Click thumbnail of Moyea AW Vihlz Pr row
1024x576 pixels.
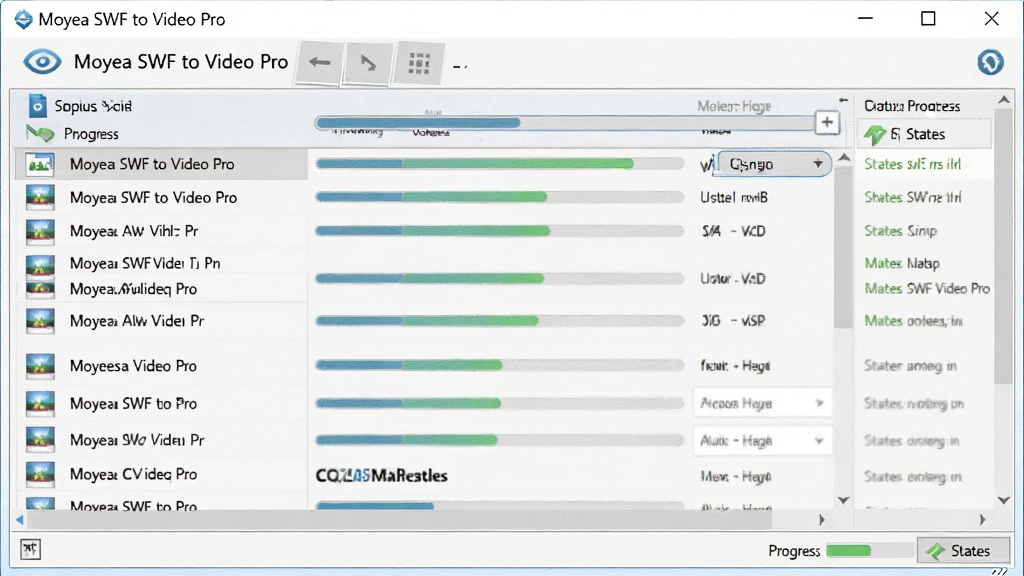click(x=40, y=231)
